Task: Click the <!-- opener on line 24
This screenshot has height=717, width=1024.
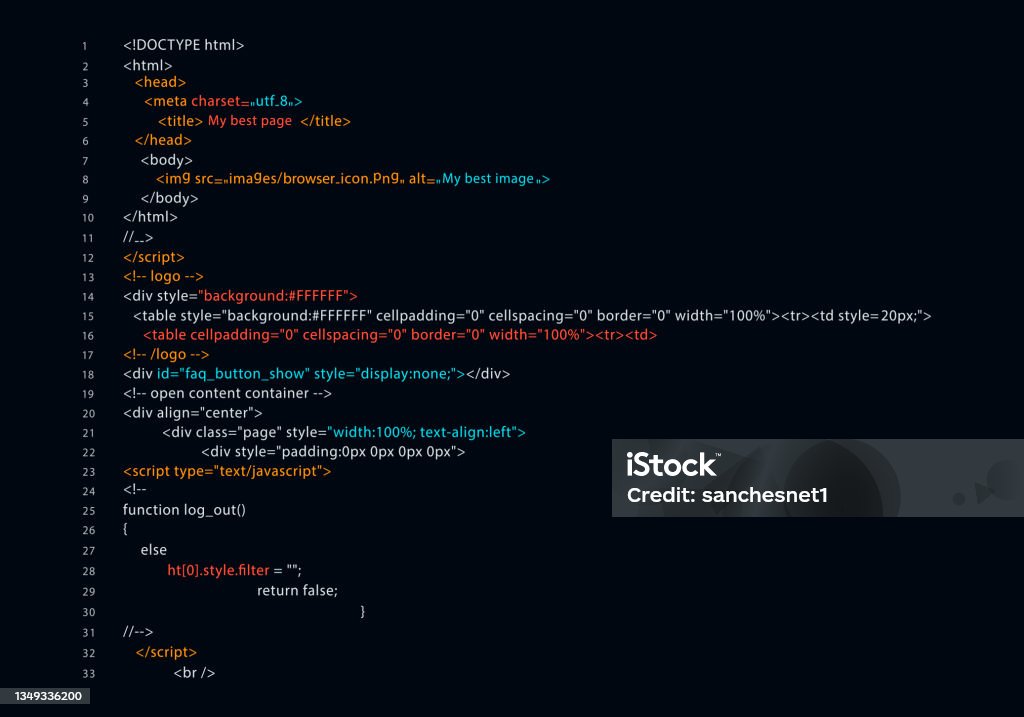Action: [x=135, y=489]
